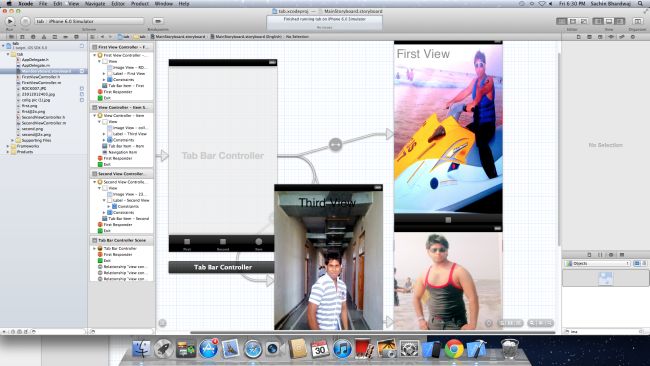650x366 pixels.
Task: Select the Third View scene image
Action: click(328, 260)
